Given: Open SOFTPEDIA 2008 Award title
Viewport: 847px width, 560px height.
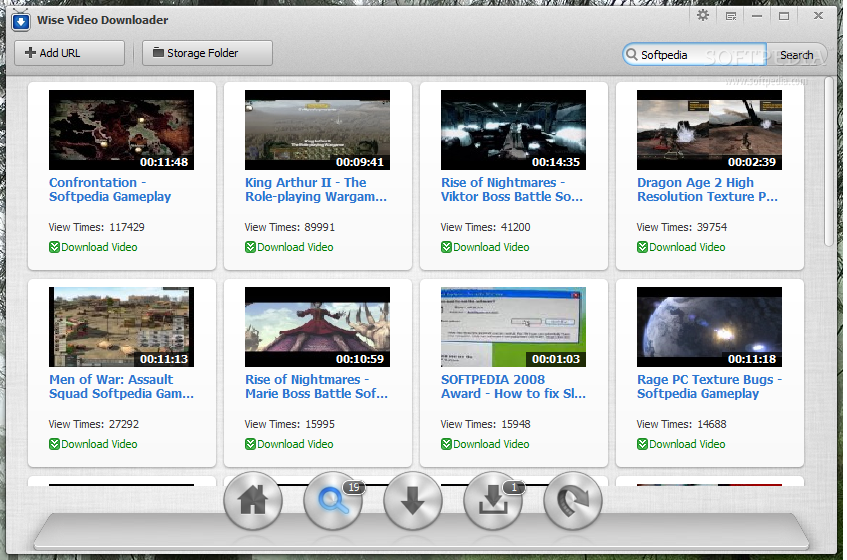Looking at the screenshot, I should 513,387.
